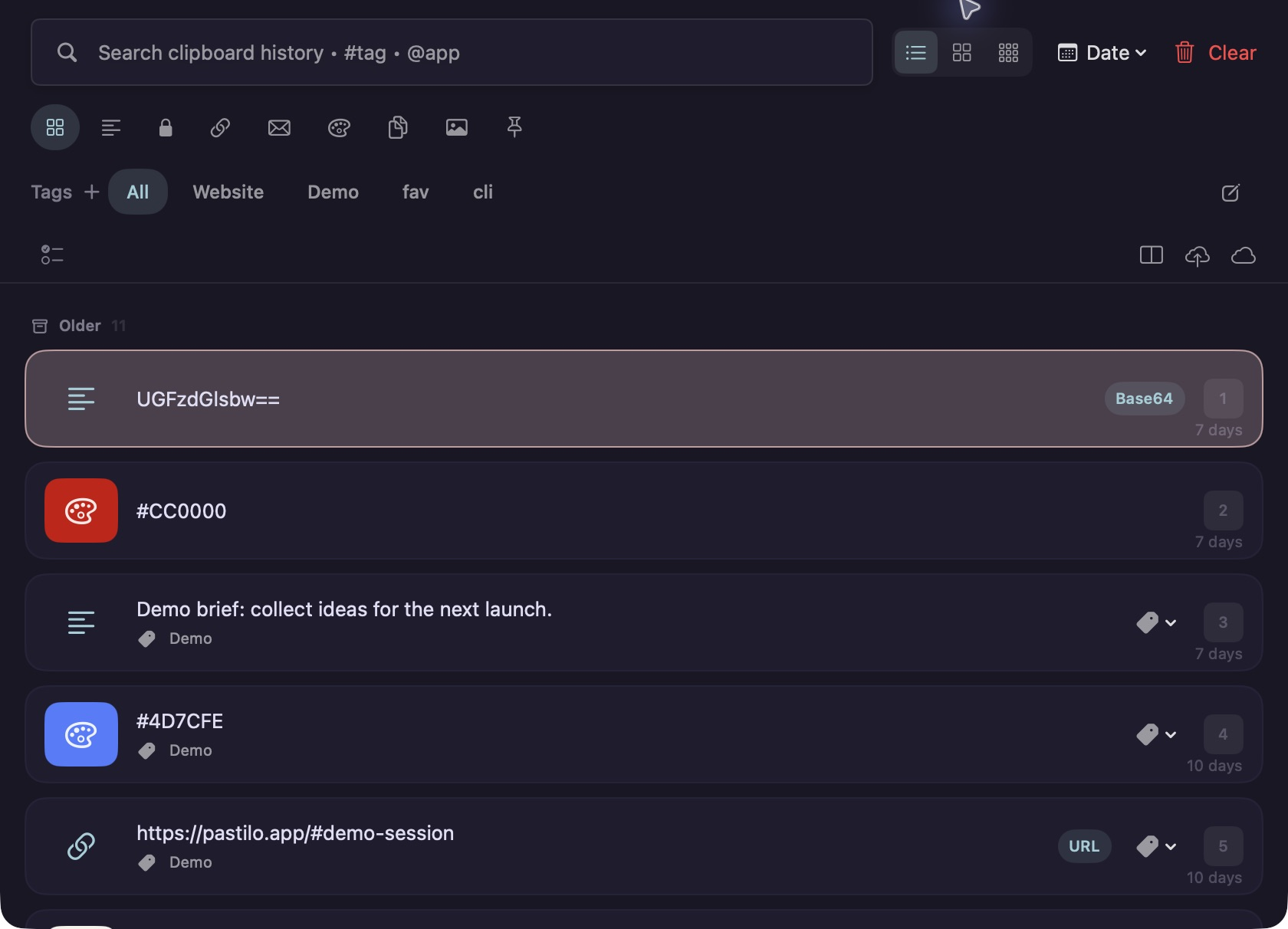Select the UGFzdGlsbw== clipboard entry

[644, 399]
